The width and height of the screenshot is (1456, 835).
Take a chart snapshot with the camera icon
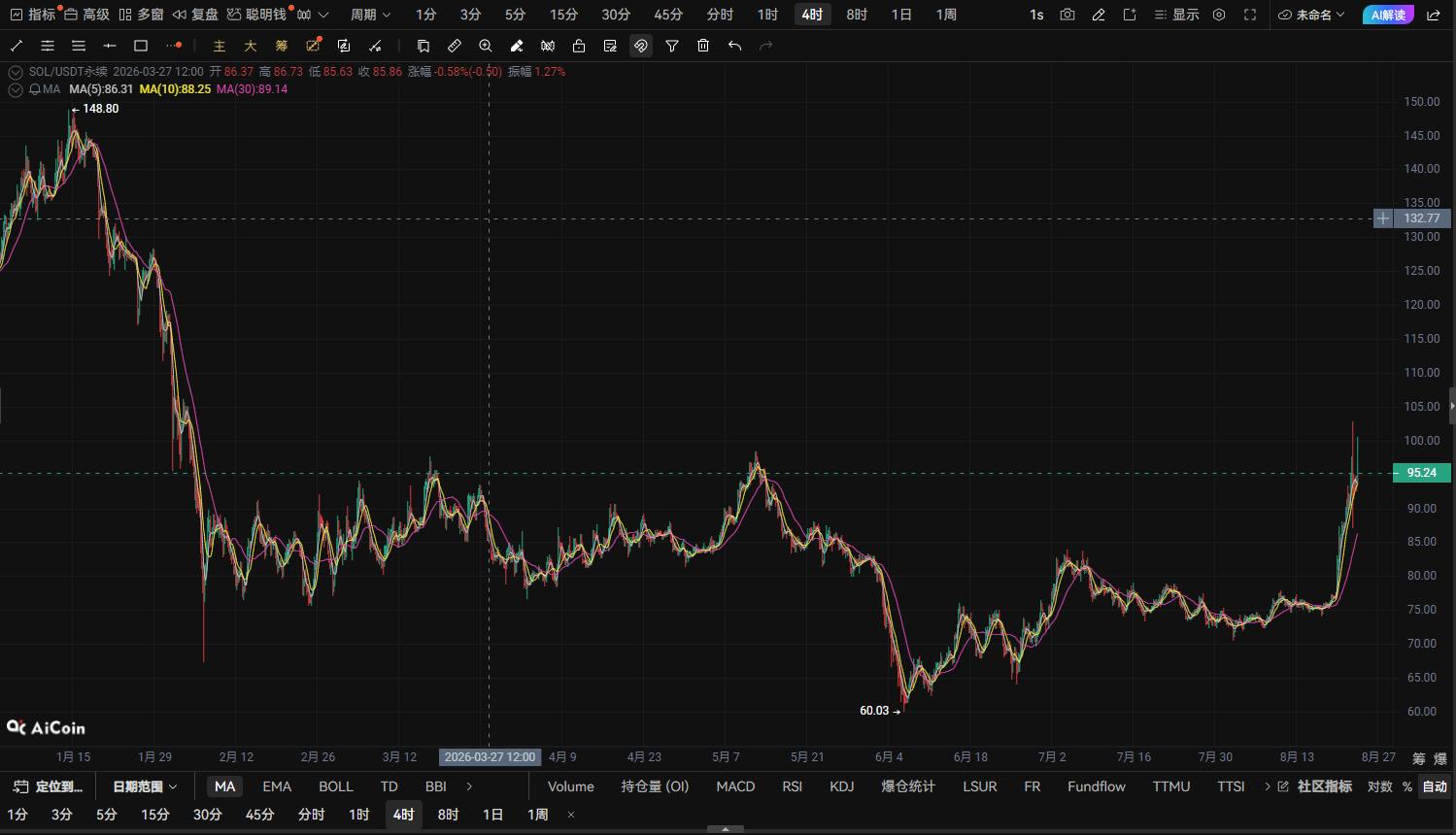(1067, 15)
